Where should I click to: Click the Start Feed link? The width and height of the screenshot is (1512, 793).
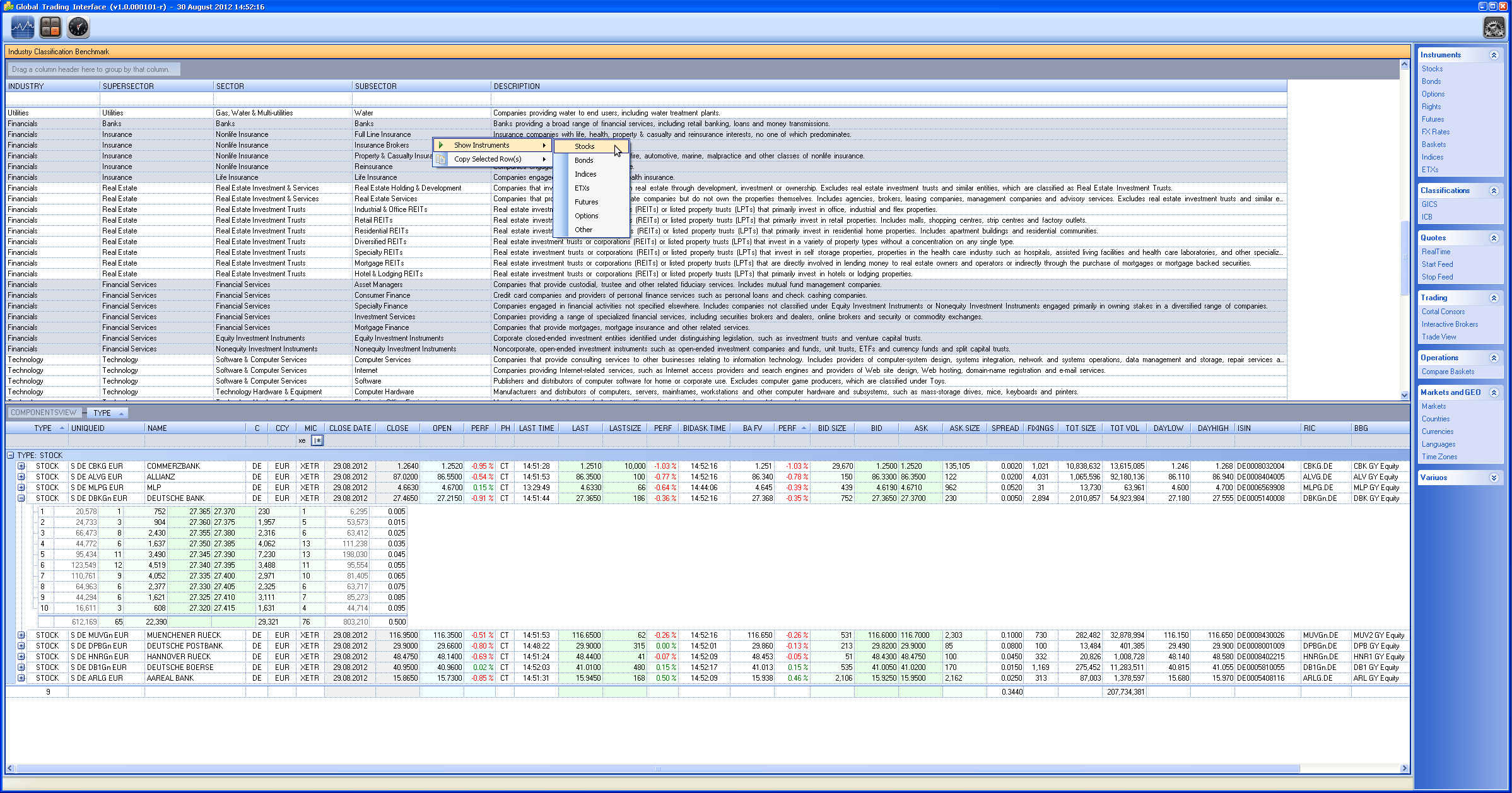(x=1437, y=264)
